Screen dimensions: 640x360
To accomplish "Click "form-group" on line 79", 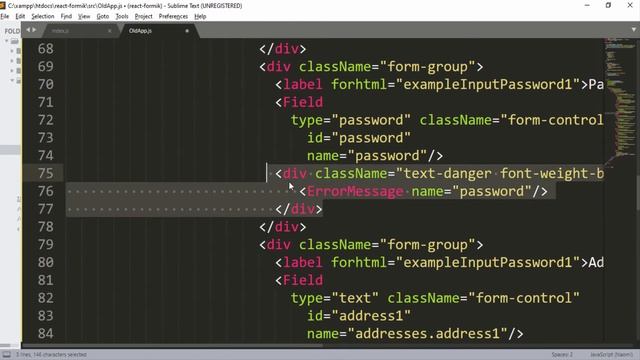I will (x=427, y=245).
